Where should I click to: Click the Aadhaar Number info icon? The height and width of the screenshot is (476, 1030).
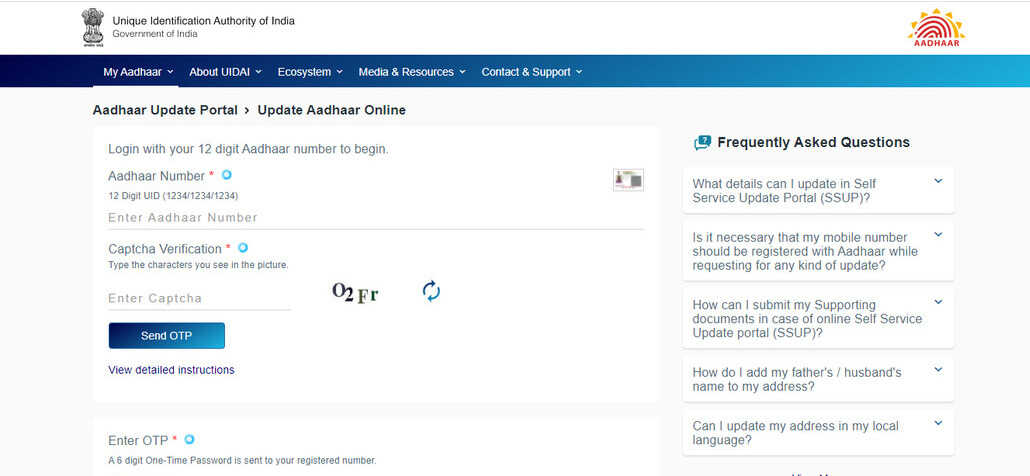point(227,175)
